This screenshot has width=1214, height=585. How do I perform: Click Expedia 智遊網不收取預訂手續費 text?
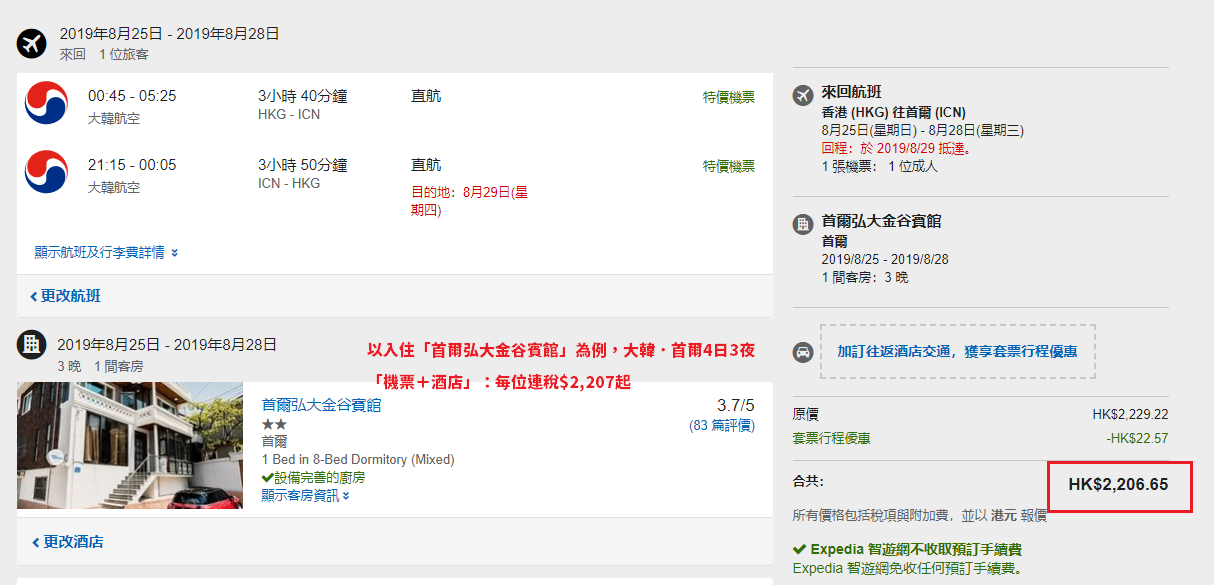click(x=916, y=550)
